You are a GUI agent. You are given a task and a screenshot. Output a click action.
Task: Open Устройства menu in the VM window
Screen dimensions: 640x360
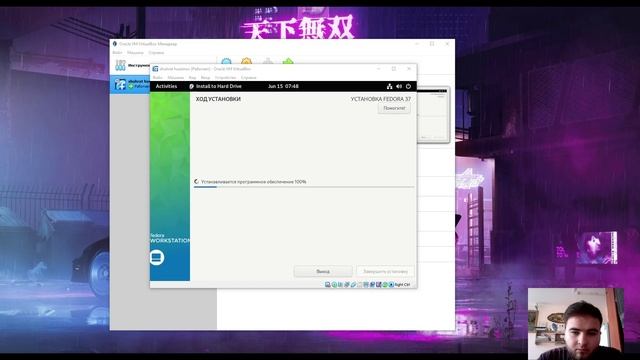click(225, 77)
